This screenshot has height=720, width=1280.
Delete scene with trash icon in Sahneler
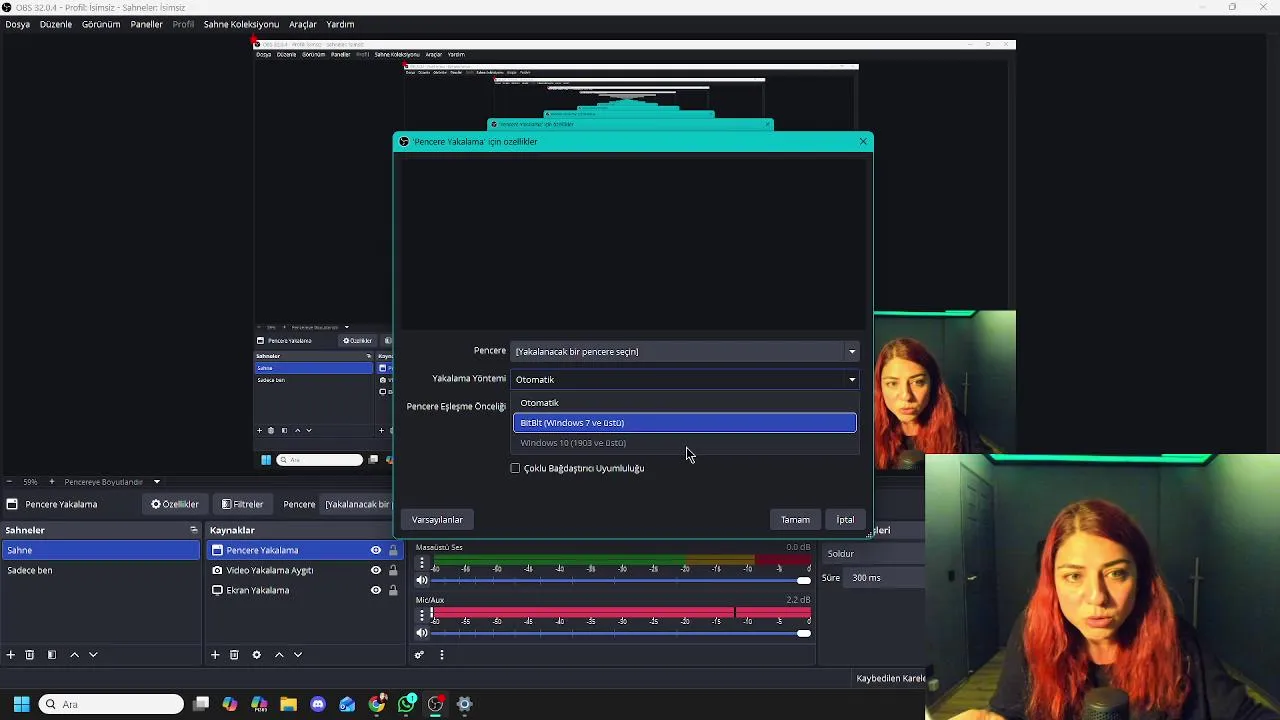[x=30, y=655]
